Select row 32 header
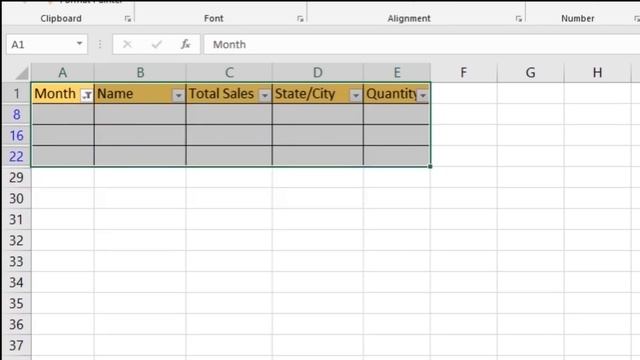 16,240
